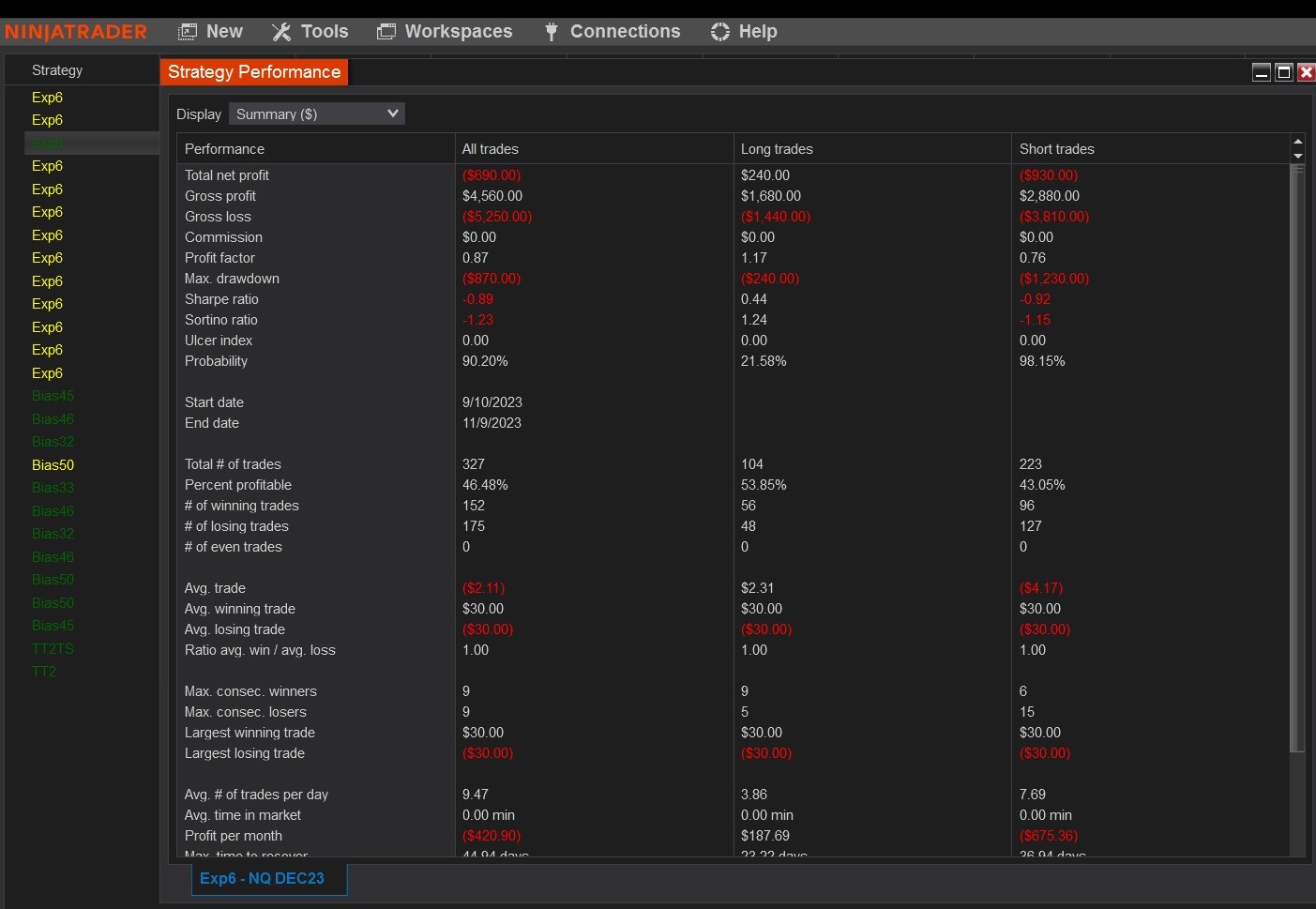Click the Long trades column header
The height and width of the screenshot is (909, 1316).
(777, 149)
